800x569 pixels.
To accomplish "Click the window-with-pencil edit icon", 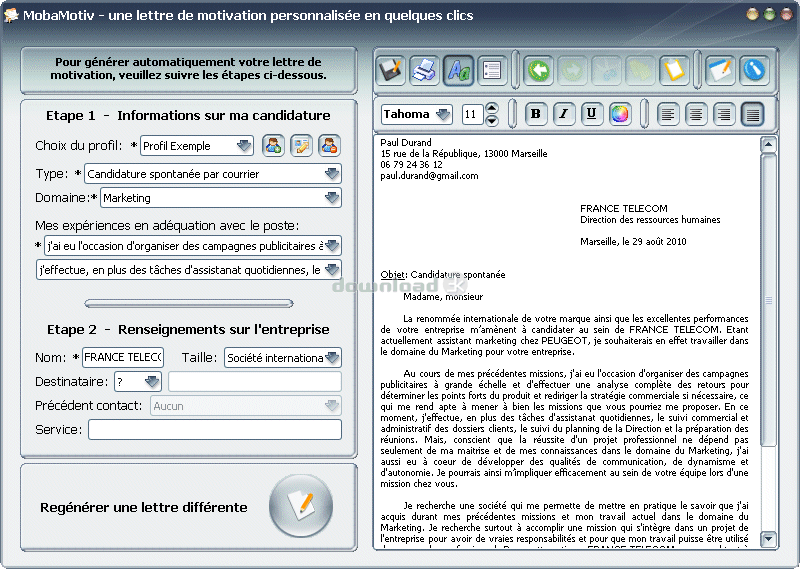I will tap(720, 70).
